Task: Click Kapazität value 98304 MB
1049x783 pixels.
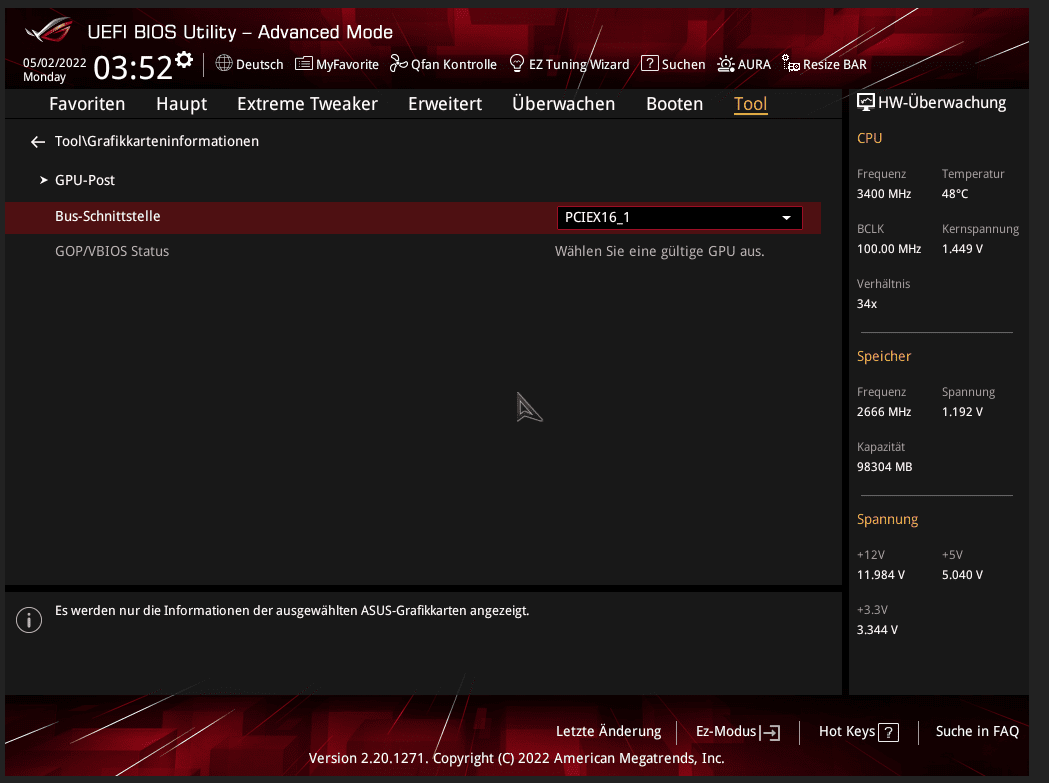Action: tap(884, 467)
